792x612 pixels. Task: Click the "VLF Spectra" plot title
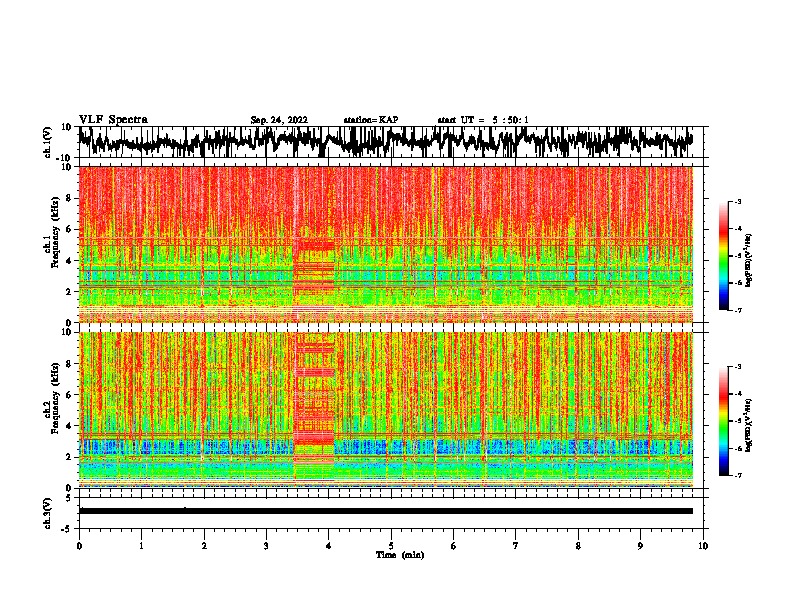point(113,120)
